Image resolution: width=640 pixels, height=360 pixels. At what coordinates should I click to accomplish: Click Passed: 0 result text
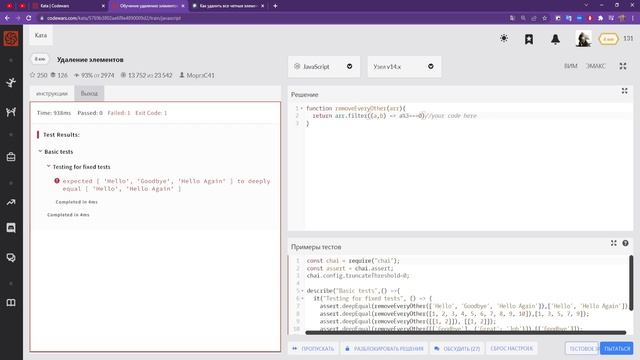[90, 113]
